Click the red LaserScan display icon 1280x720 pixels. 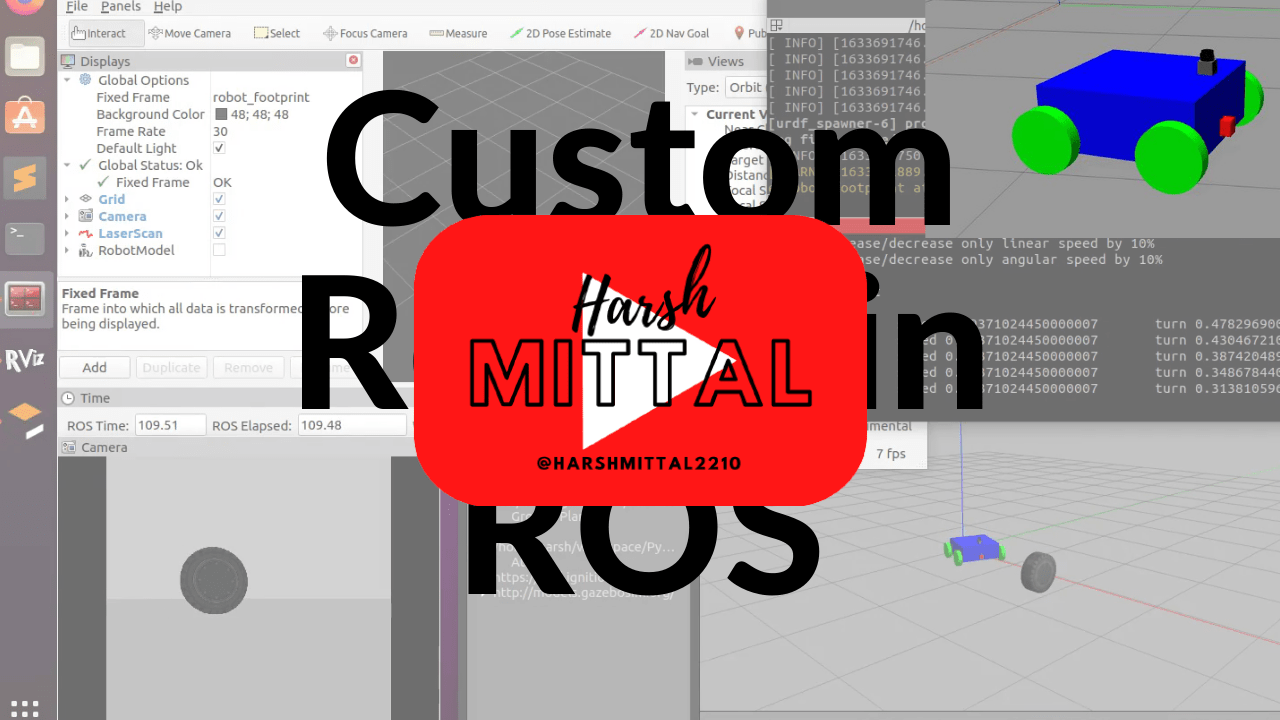click(85, 233)
